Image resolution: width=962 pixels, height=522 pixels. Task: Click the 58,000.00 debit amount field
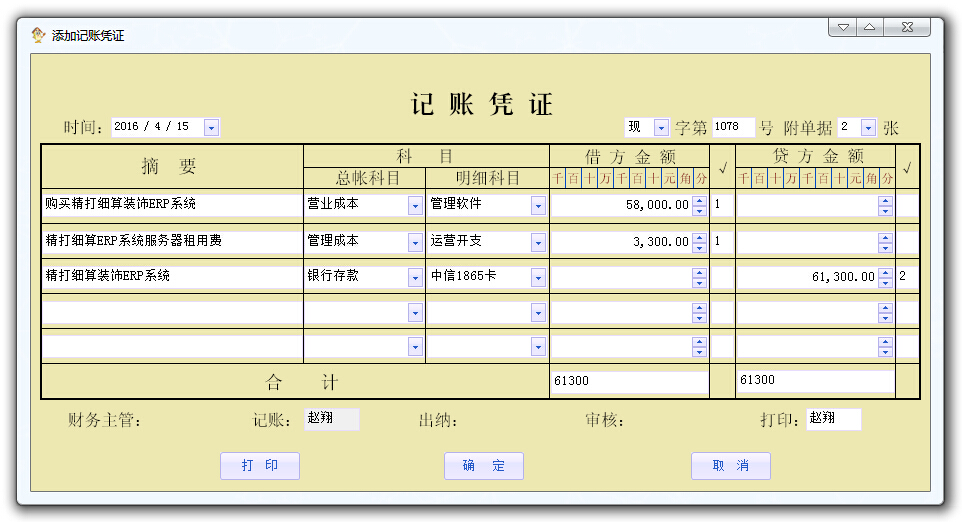tap(620, 205)
